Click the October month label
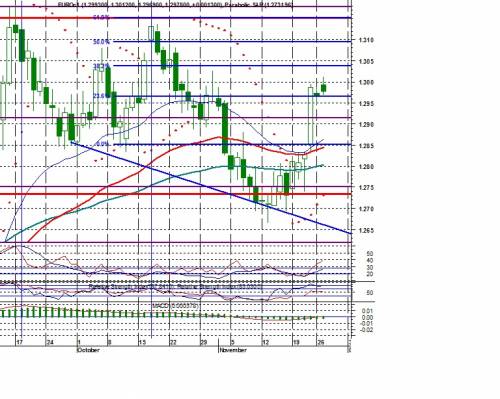The image size is (500, 399). pyautogui.click(x=88, y=350)
